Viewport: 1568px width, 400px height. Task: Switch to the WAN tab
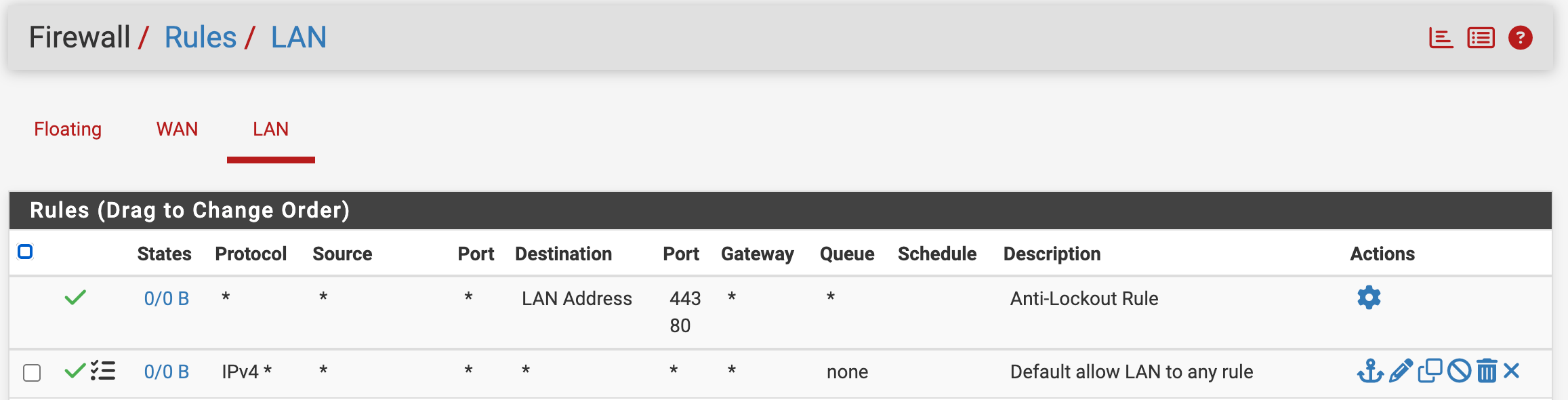pos(177,129)
